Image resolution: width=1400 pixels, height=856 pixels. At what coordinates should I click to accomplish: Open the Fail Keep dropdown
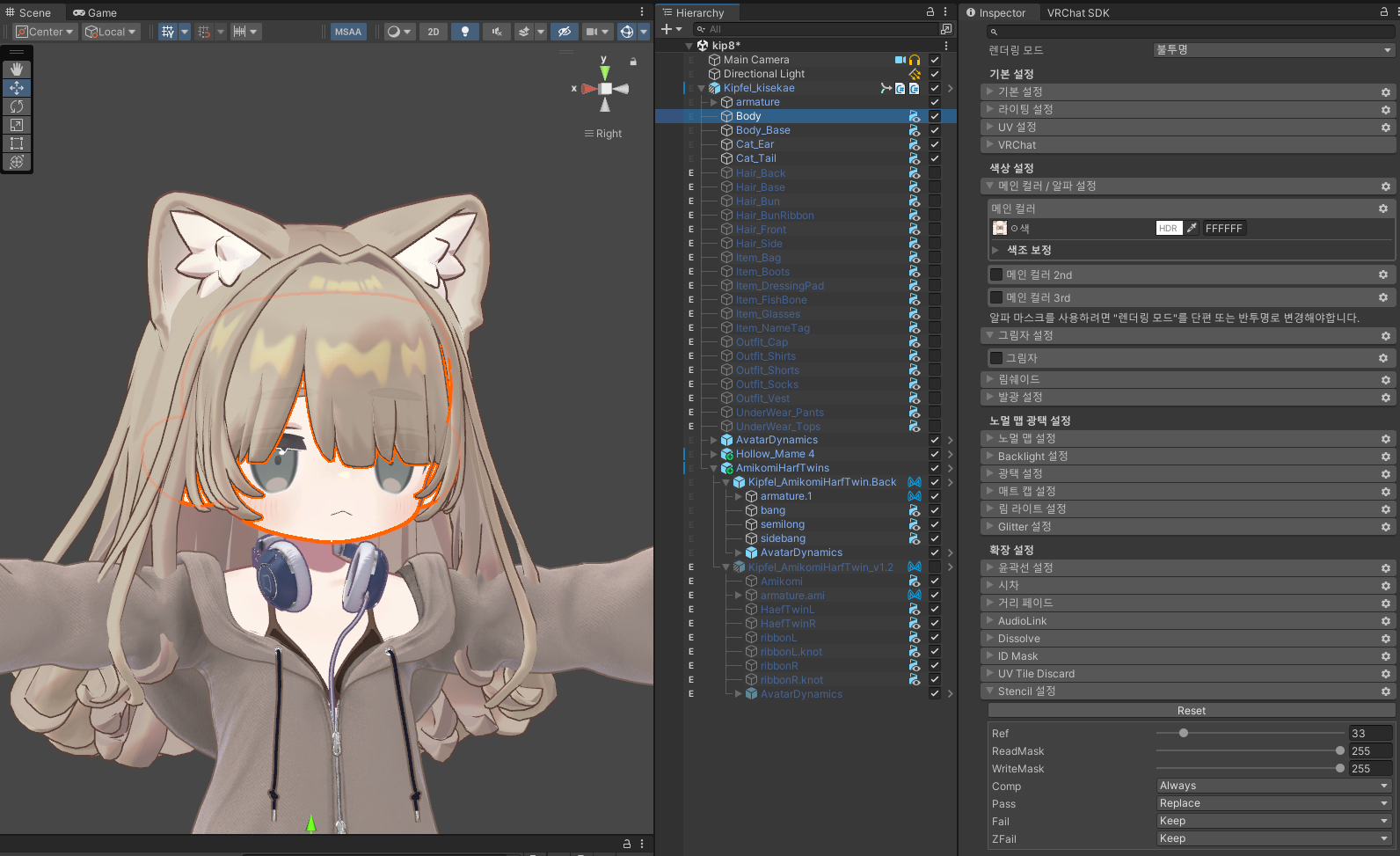tap(1273, 821)
